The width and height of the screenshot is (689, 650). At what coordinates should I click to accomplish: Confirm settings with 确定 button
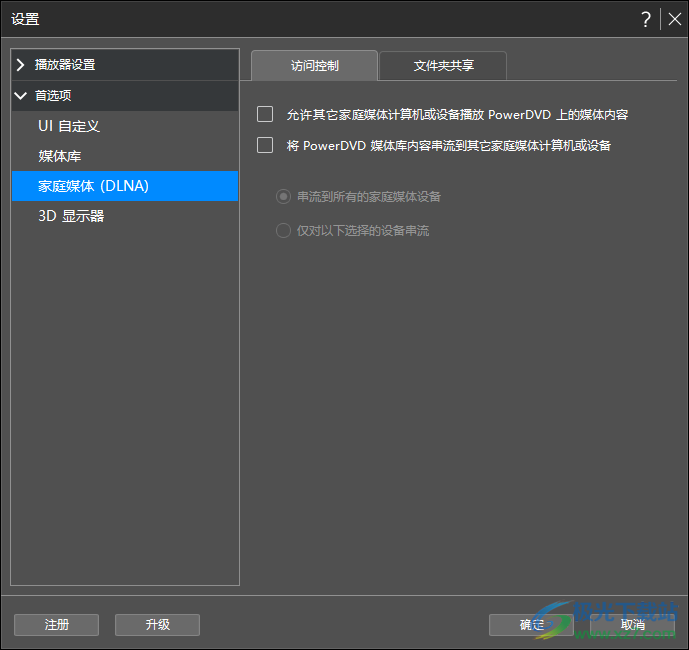[x=531, y=625]
